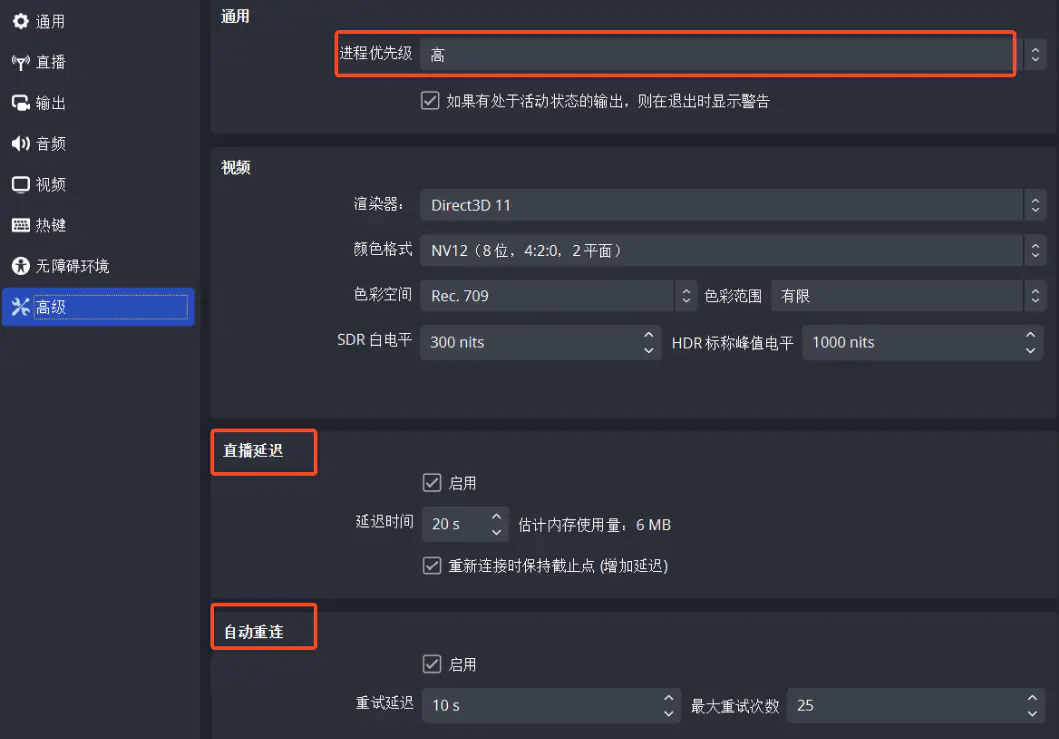Decrease the HDR 标称峰值电平 value
The height and width of the screenshot is (739, 1059).
1030,351
